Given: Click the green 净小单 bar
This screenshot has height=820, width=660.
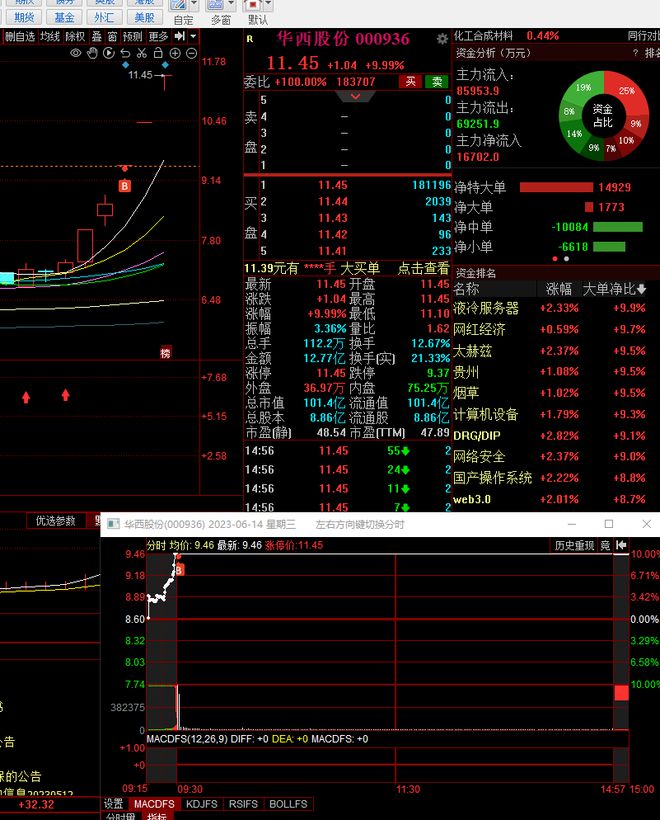Looking at the screenshot, I should (x=609, y=247).
